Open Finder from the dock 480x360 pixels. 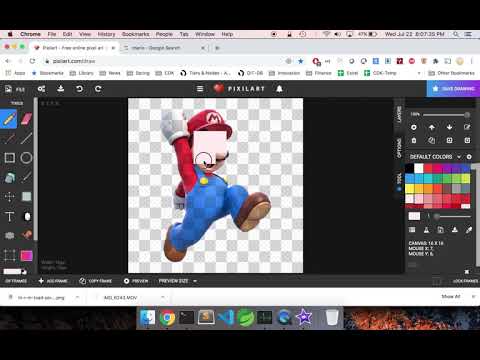pyautogui.click(x=147, y=318)
